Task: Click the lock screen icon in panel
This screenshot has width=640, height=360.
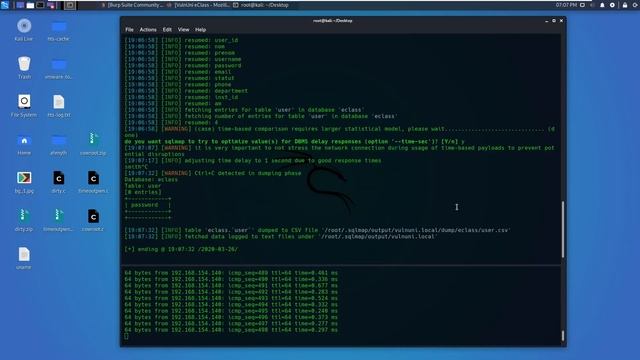Action: pos(625,5)
